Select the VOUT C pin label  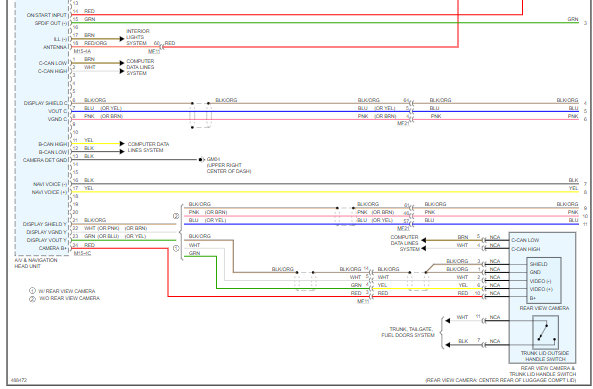[x=57, y=111]
